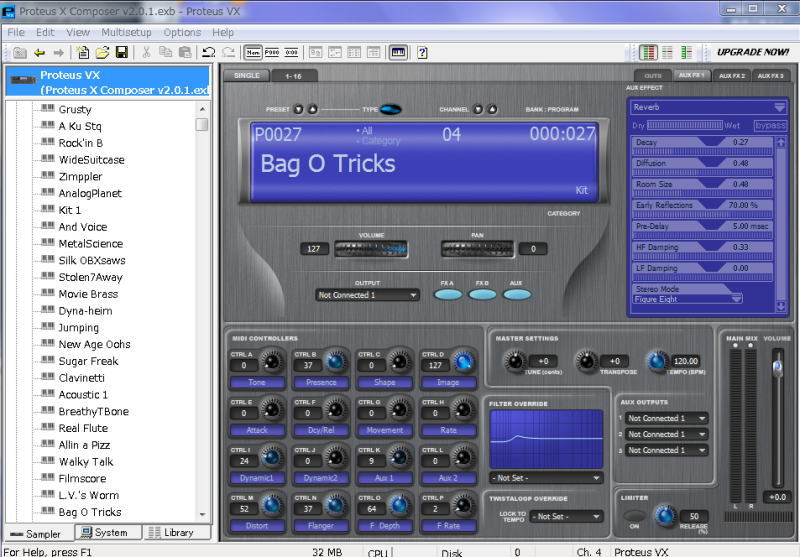Screen dimensions: 800x557
Task: Click the Undo arrow icon
Action: coord(208,52)
